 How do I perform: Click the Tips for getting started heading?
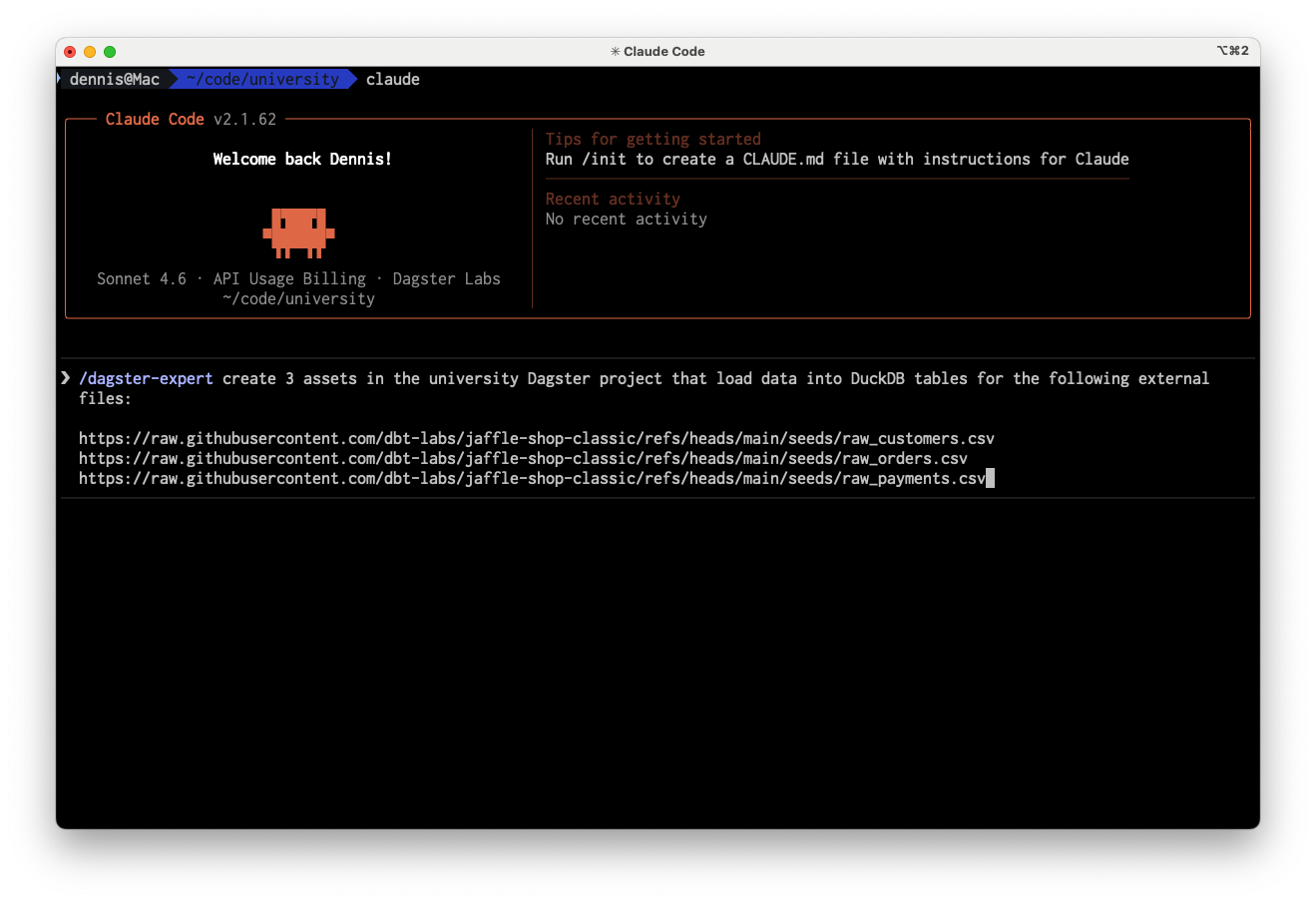653,139
